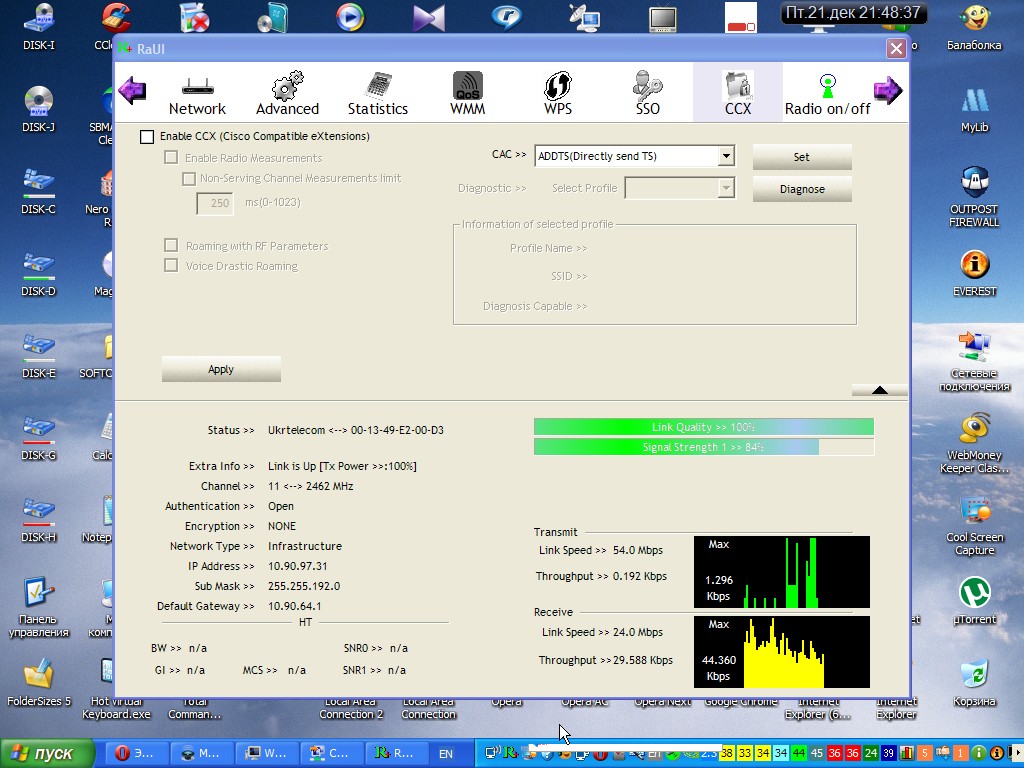Click the Signal Strength 1 bar
Viewport: 1024px width, 768px height.
pos(703,447)
